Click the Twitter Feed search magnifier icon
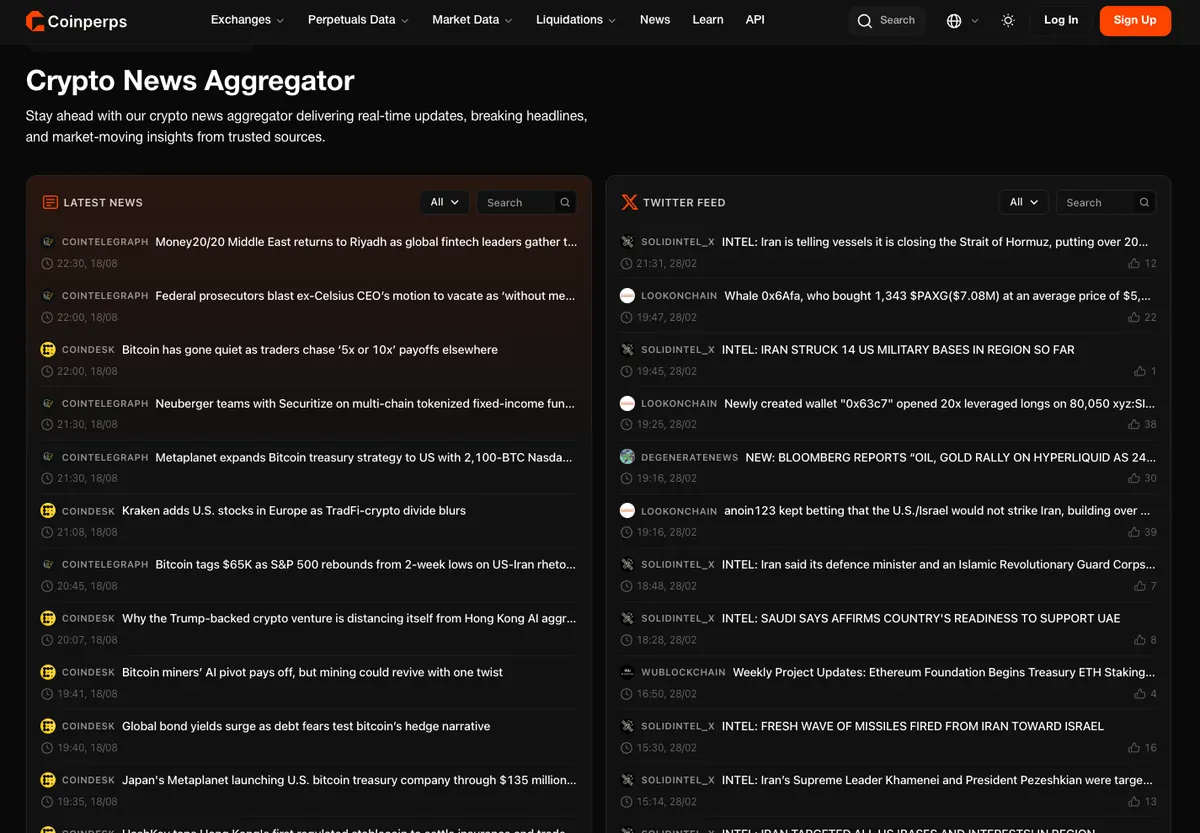Viewport: 1200px width, 833px height. [1144, 202]
